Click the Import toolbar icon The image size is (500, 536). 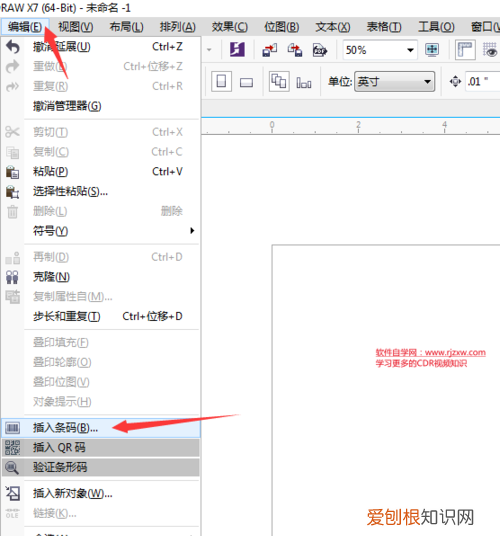click(270, 50)
